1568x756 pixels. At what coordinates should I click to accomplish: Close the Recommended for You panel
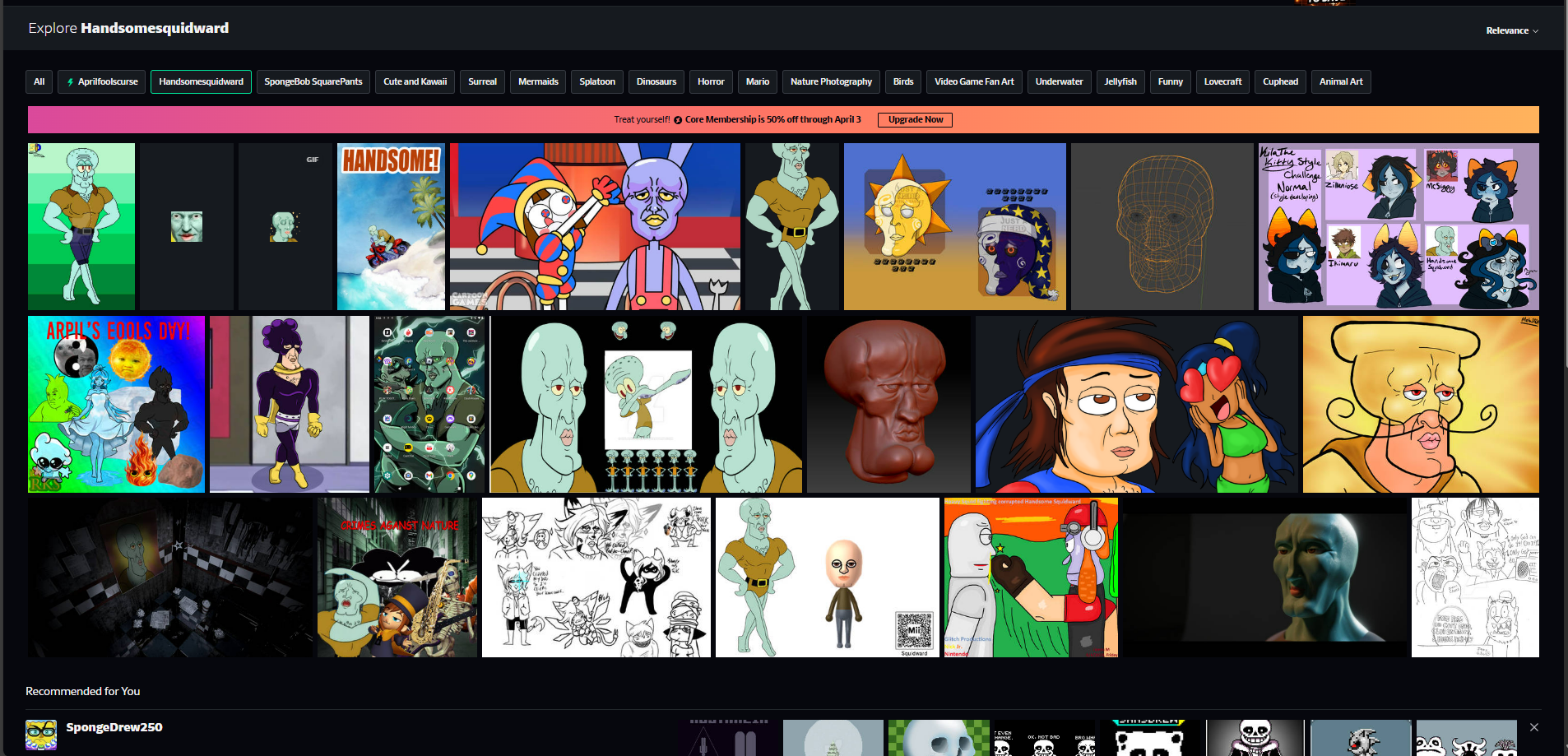tap(1533, 727)
